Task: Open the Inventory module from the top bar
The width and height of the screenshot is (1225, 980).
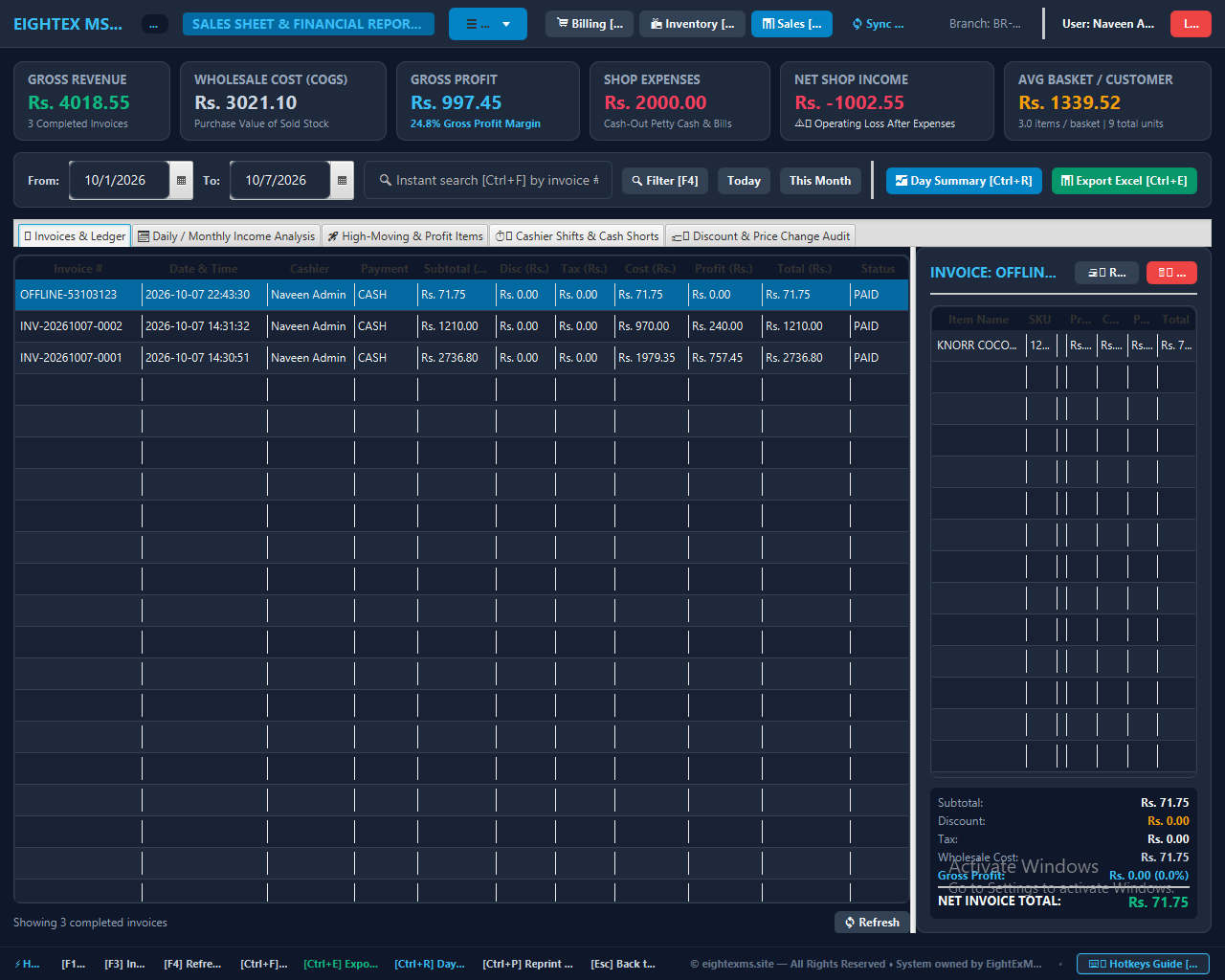Action: point(692,24)
